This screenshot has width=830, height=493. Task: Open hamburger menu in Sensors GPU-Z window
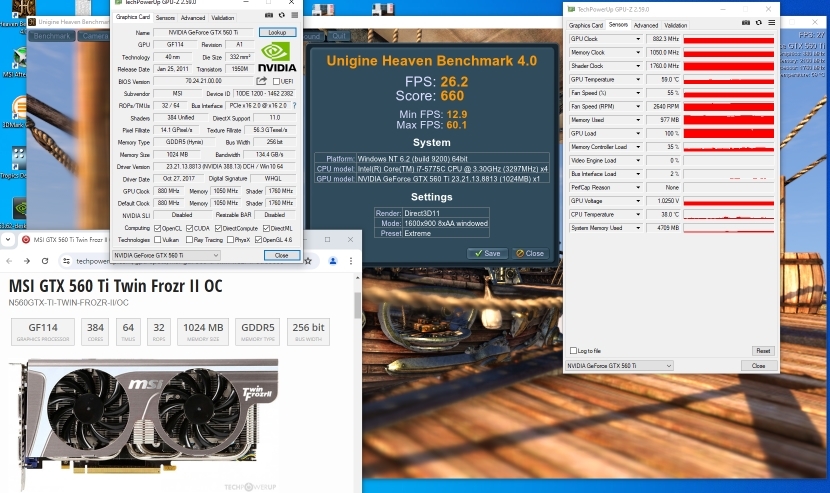pos(771,23)
